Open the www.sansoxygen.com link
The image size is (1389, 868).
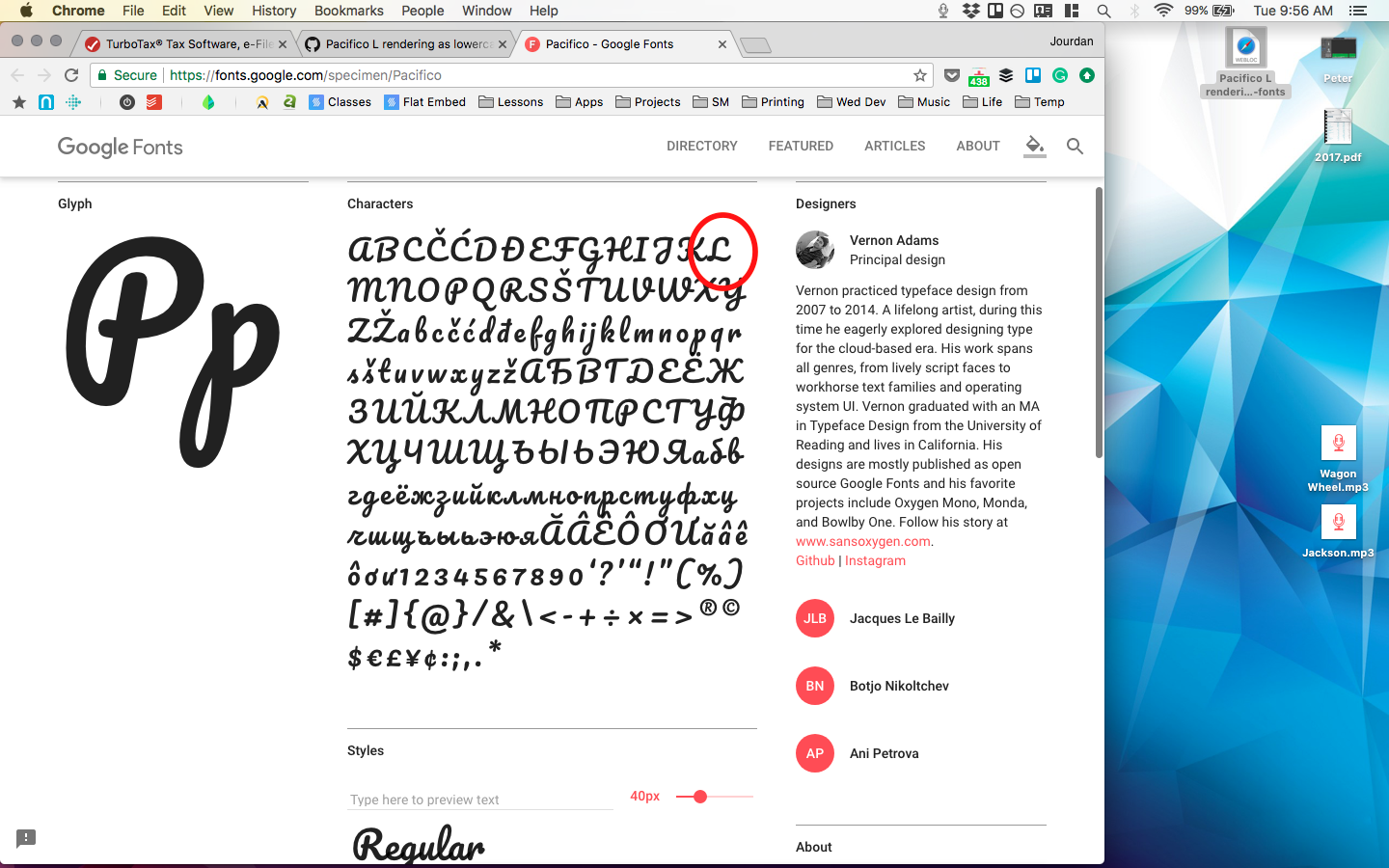[861, 541]
